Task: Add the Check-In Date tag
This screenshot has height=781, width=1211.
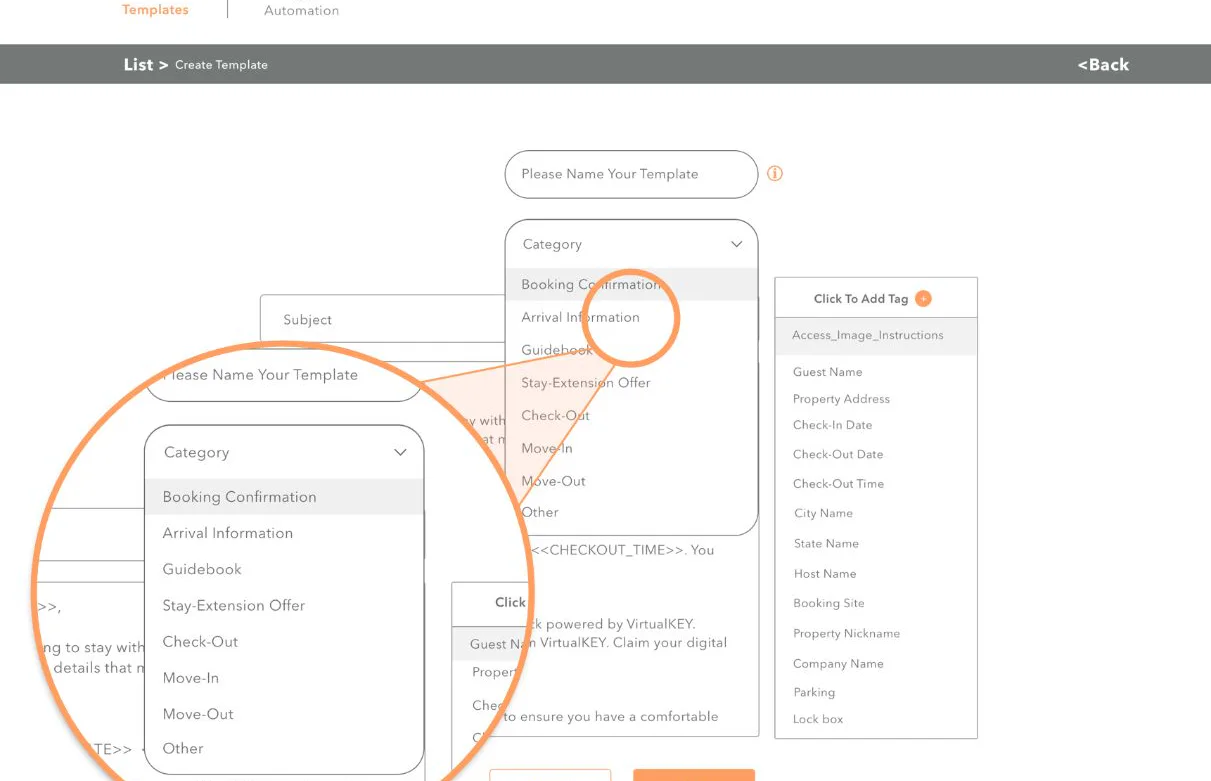Action: [832, 425]
